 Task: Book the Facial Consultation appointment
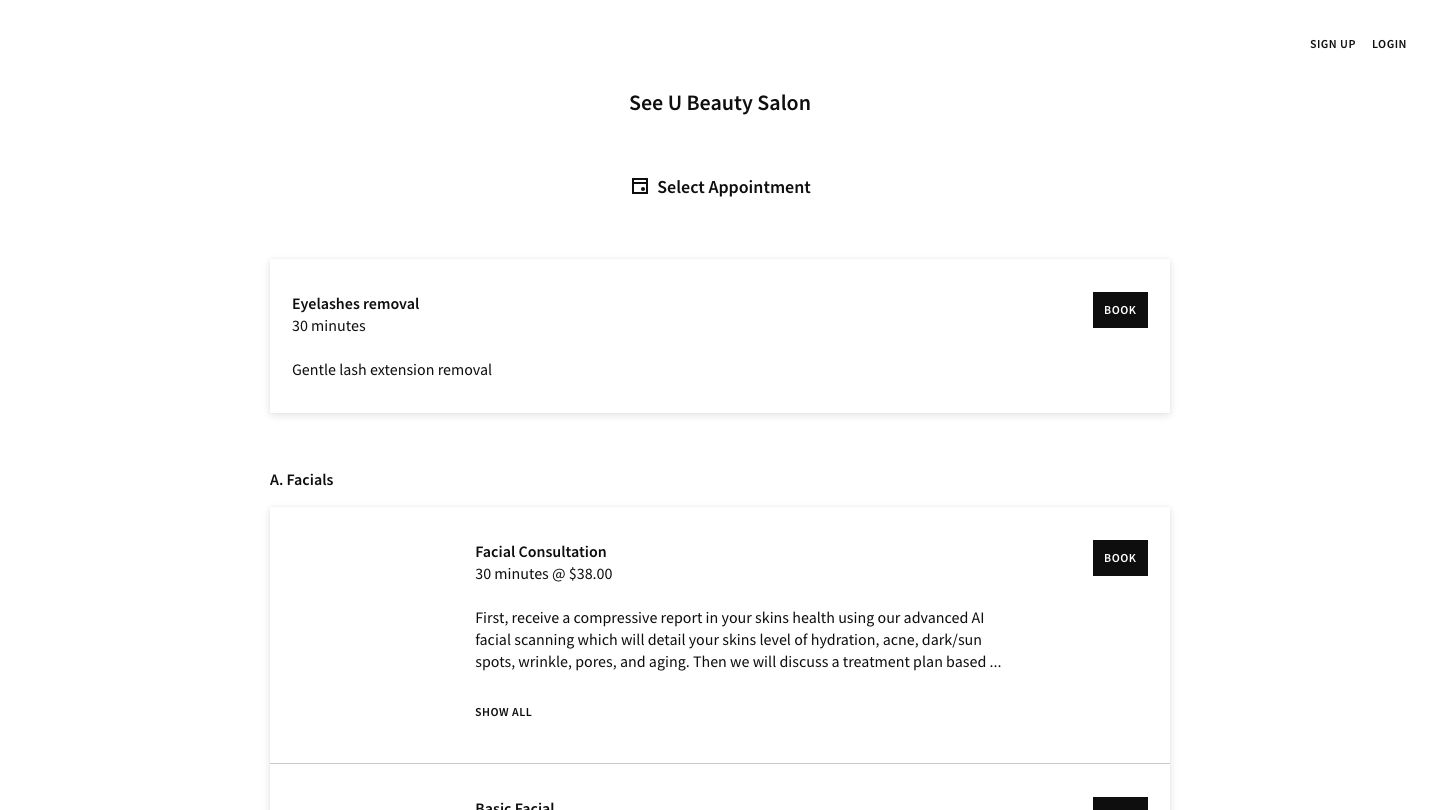point(1119,558)
